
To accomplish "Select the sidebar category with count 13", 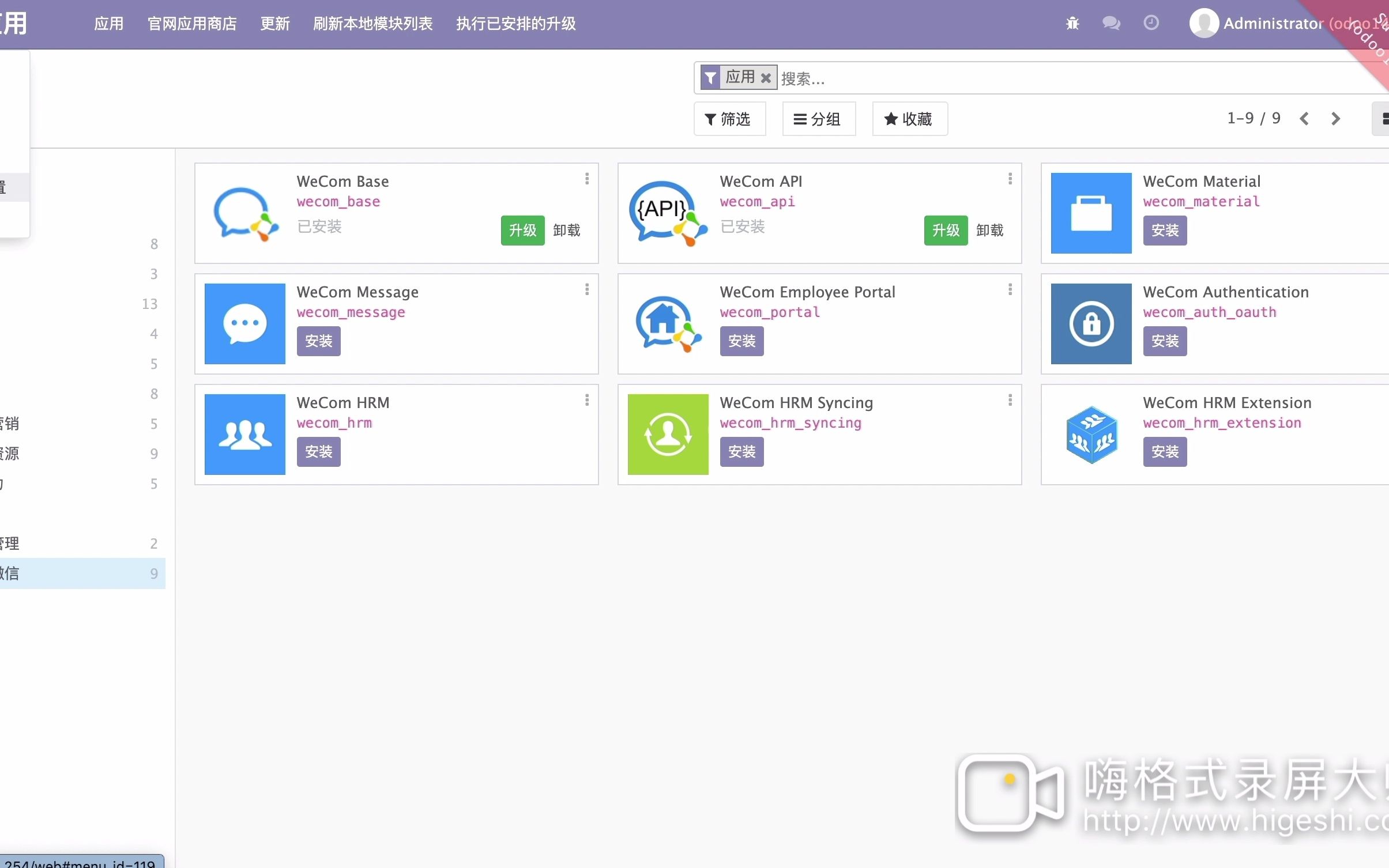I will pyautogui.click(x=82, y=304).
